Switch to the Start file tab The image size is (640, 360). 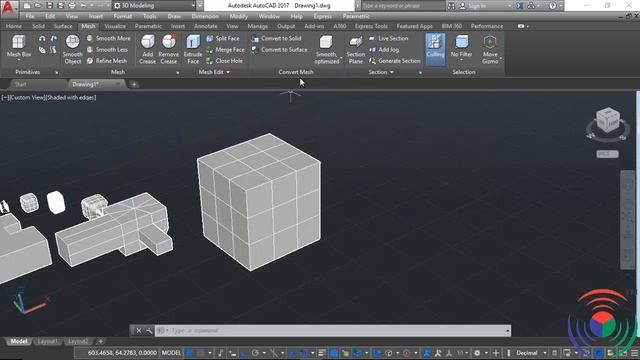point(20,84)
